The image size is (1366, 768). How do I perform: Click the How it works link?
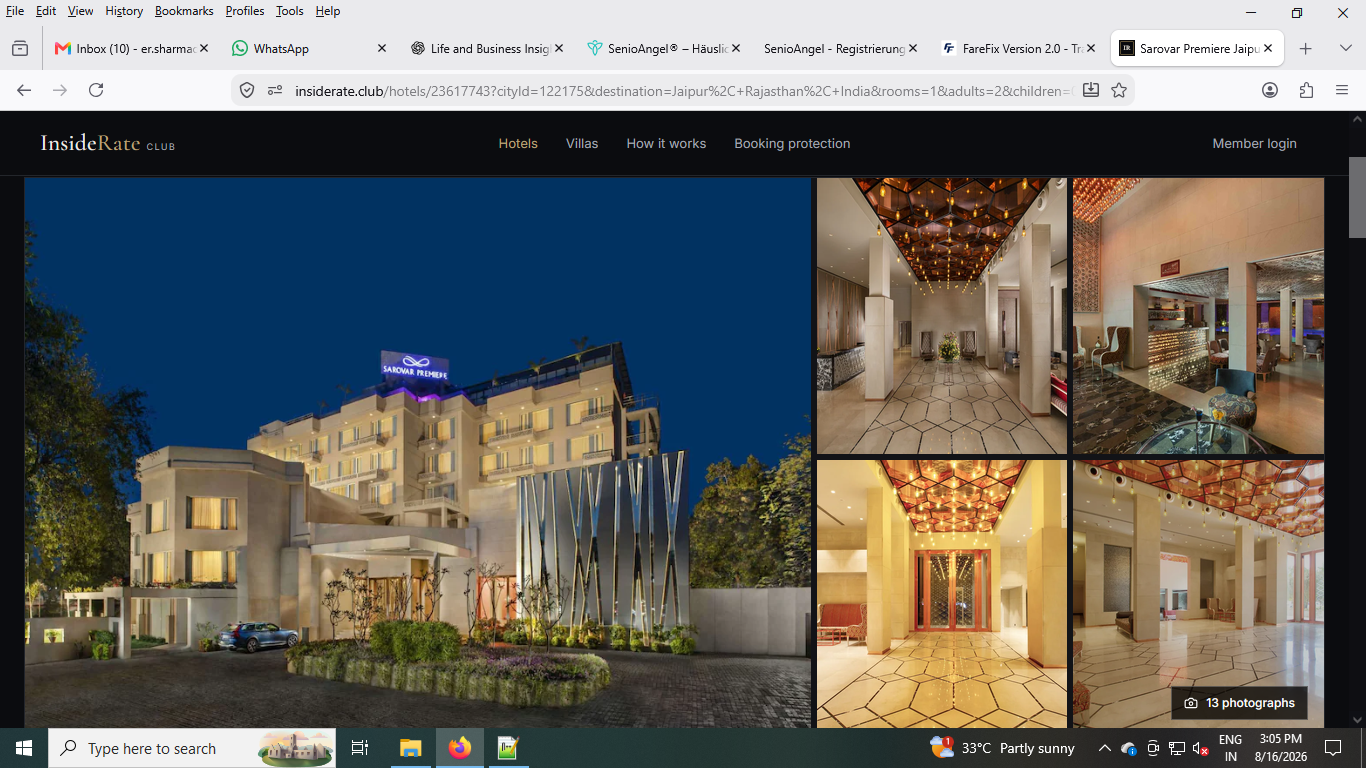point(666,144)
